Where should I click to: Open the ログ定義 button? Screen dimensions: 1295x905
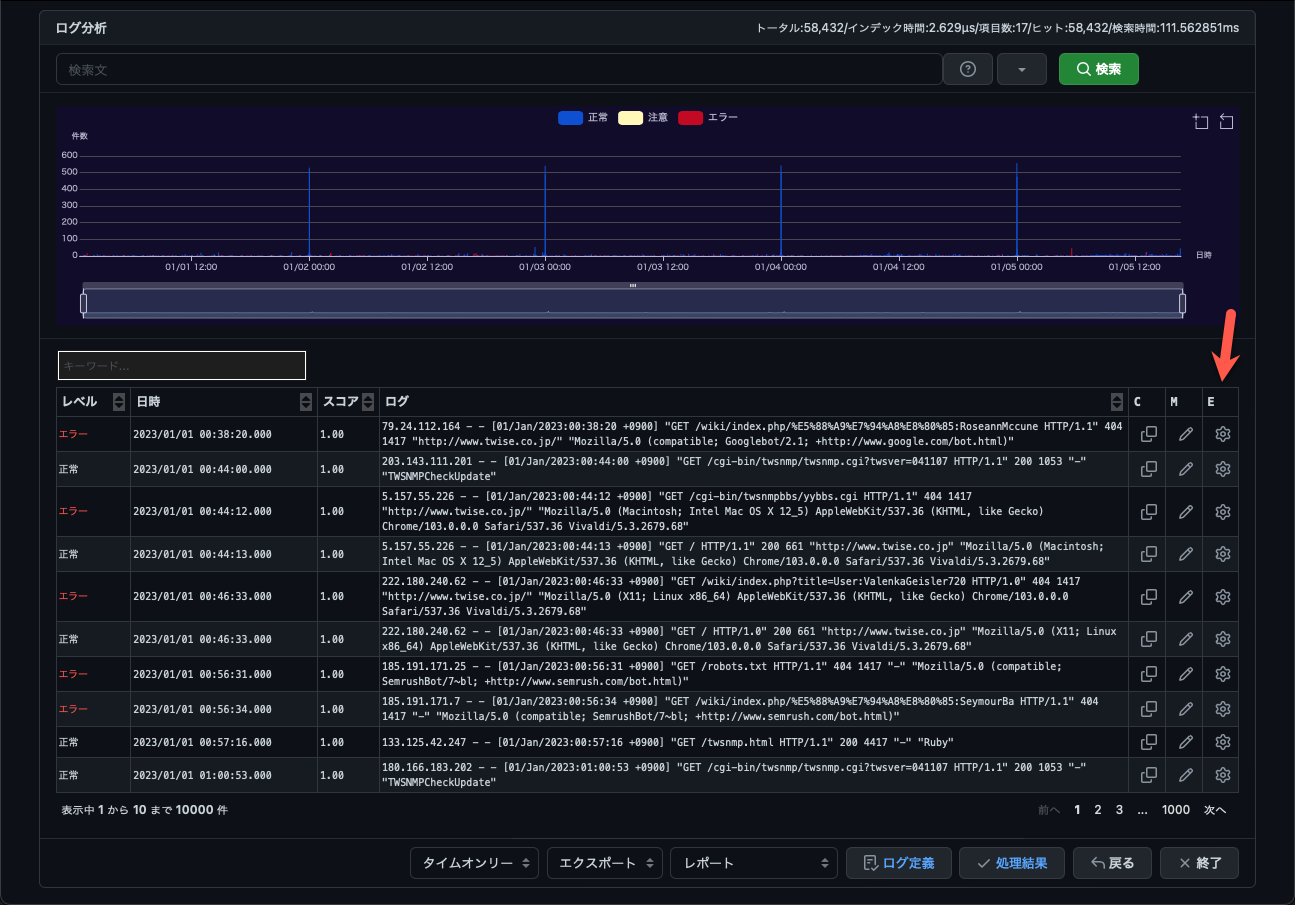tap(898, 863)
